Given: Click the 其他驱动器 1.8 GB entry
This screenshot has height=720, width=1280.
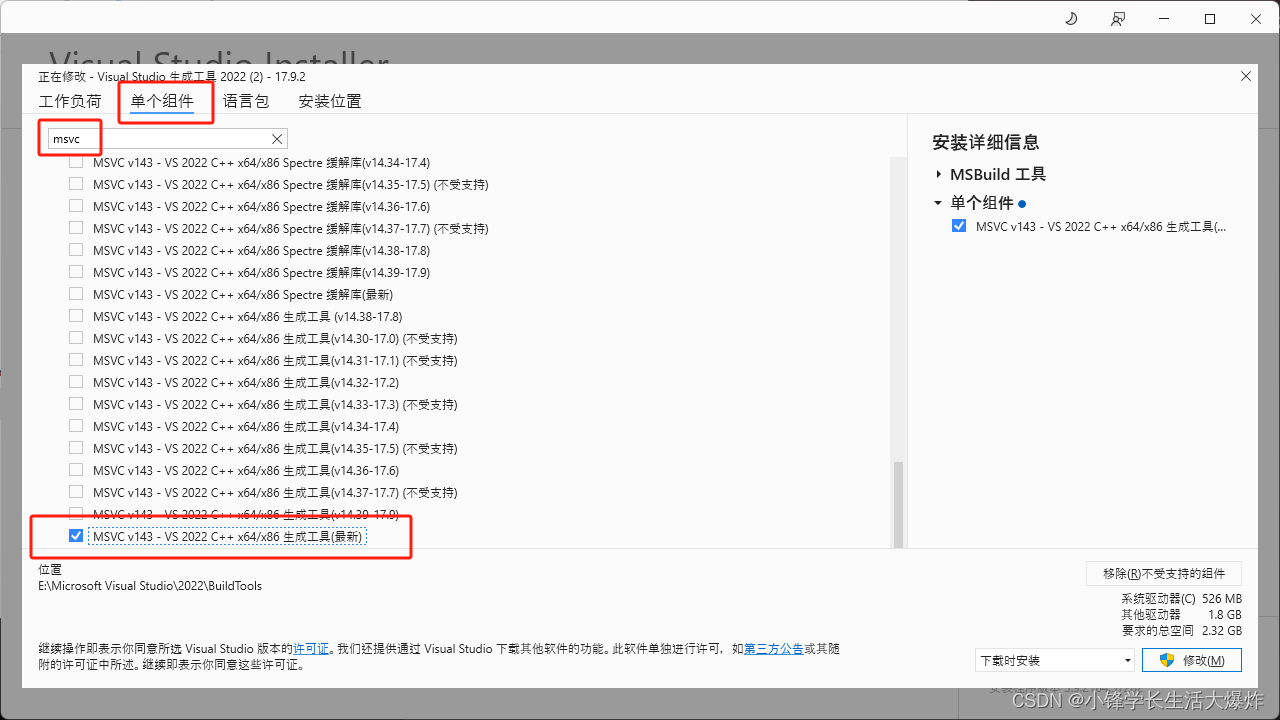Looking at the screenshot, I should (1182, 614).
